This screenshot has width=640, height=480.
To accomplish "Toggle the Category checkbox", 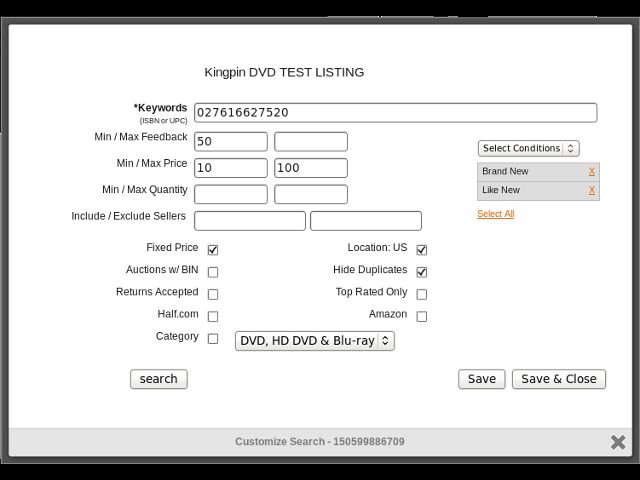I will click(213, 338).
